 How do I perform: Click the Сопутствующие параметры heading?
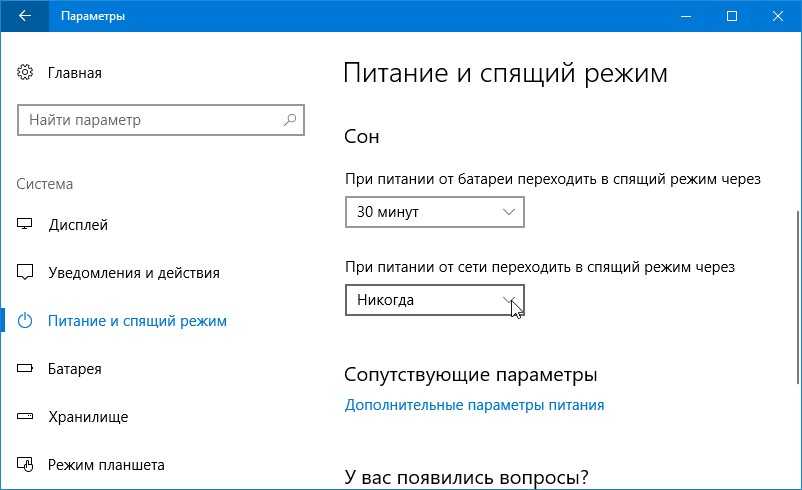point(471,375)
